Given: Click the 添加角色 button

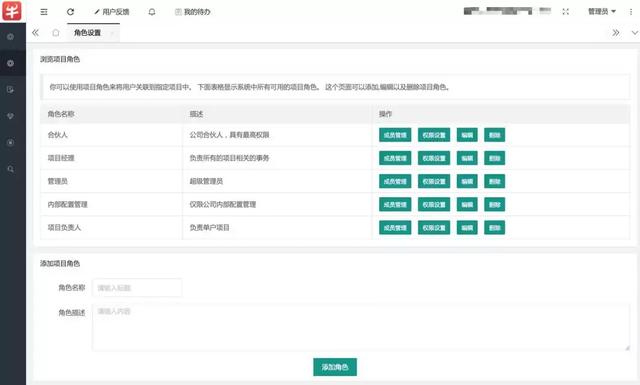Looking at the screenshot, I should (x=335, y=367).
